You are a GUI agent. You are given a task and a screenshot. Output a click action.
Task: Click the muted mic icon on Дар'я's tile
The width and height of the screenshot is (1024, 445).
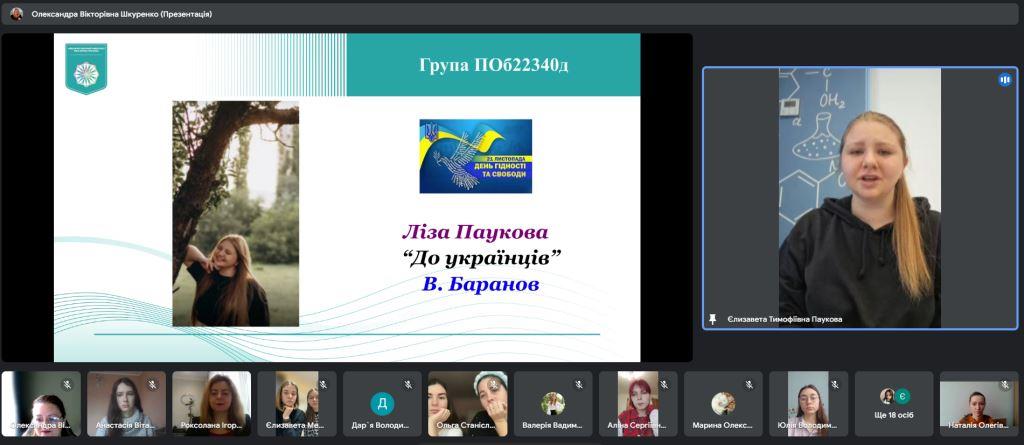coord(408,384)
